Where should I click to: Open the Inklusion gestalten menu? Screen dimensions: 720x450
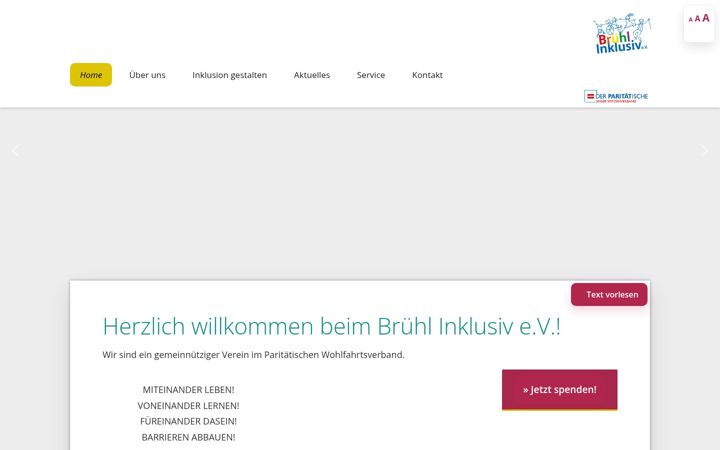230,75
